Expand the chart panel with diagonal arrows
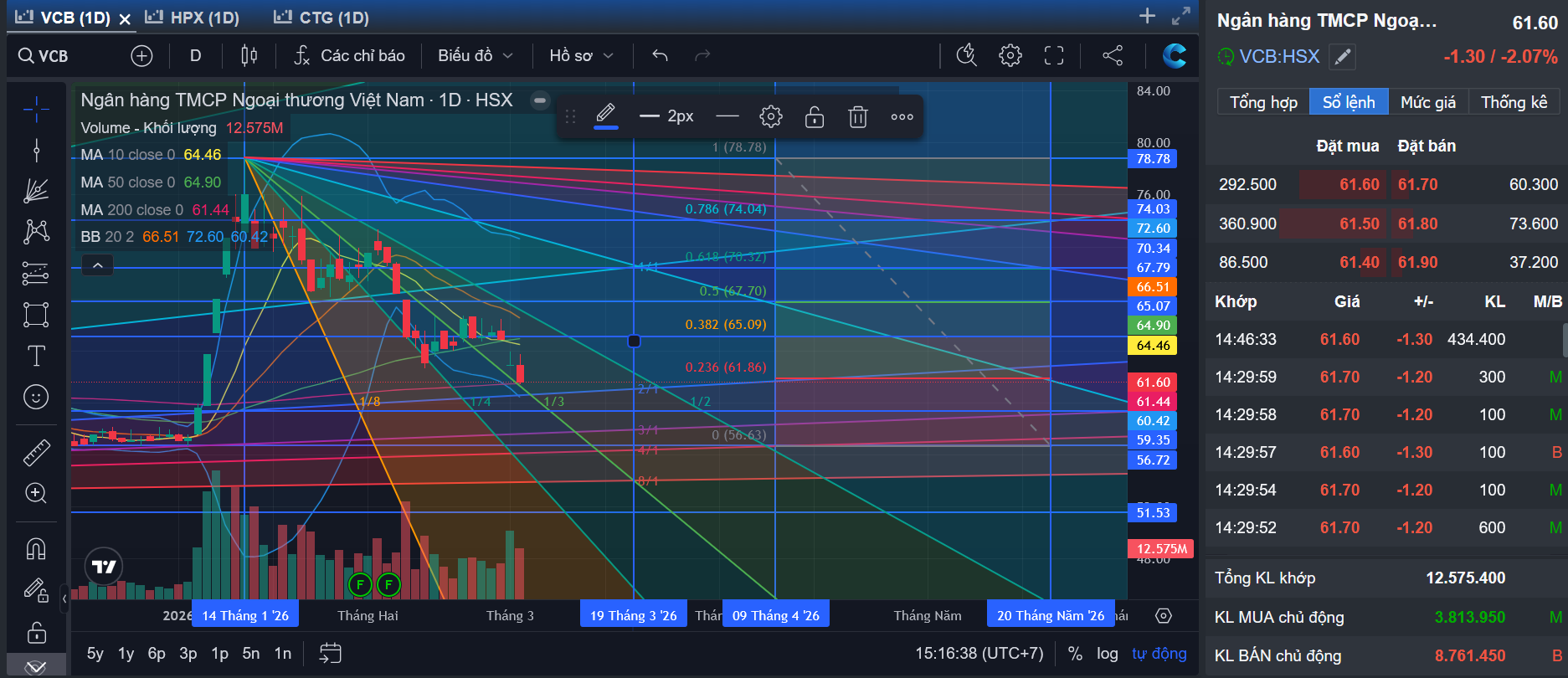 pos(1180,16)
